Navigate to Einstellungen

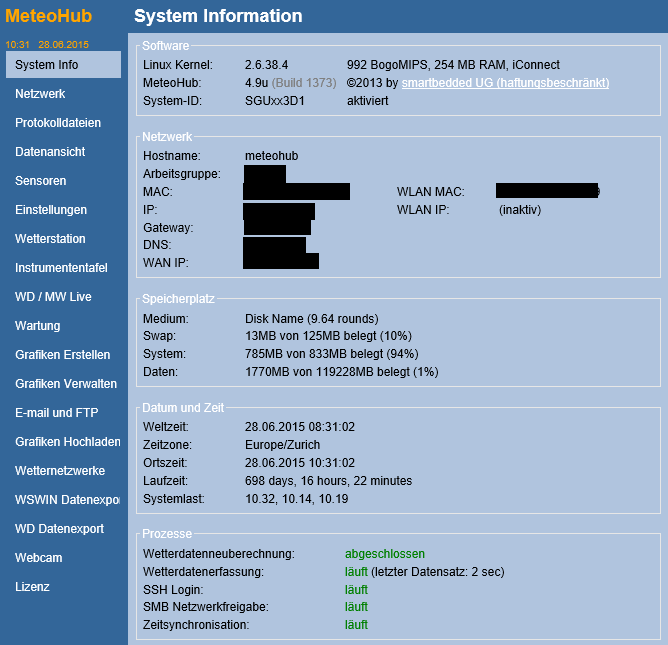[x=51, y=210]
